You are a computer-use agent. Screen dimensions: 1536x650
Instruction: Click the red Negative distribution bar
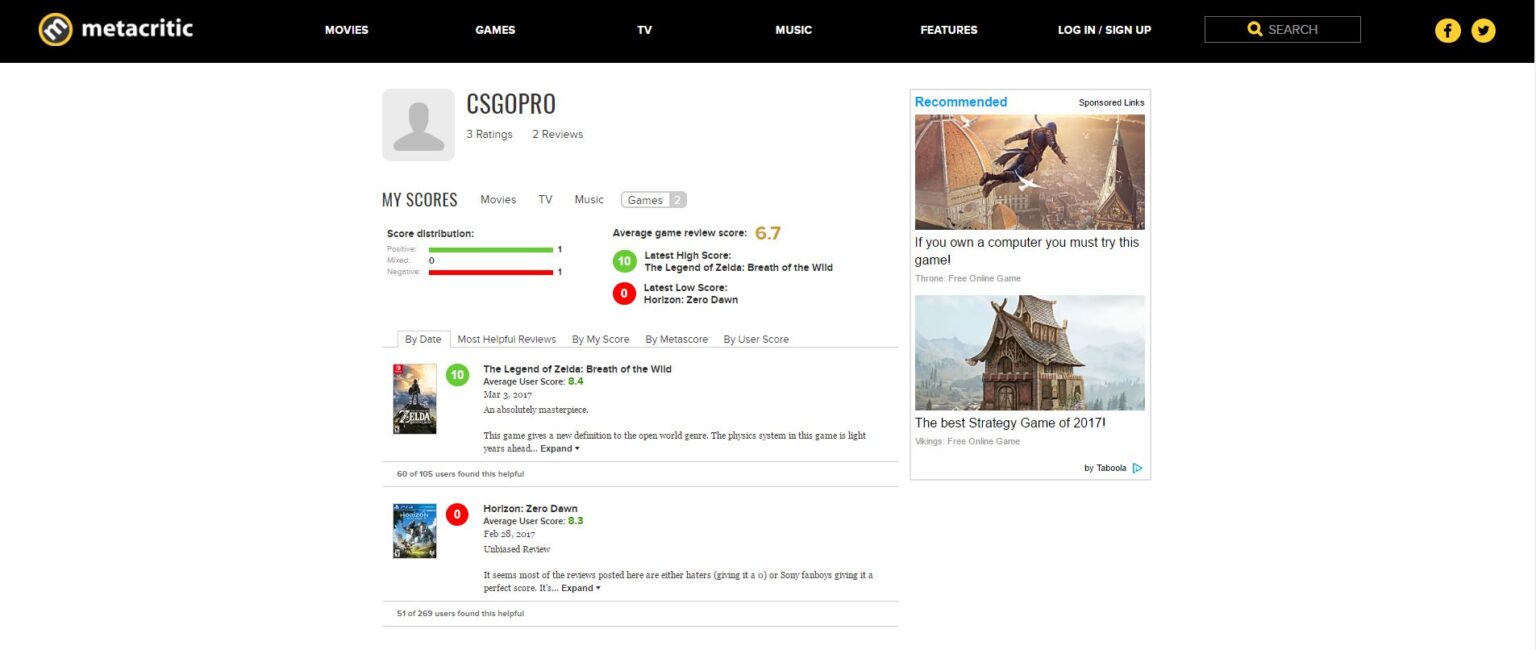click(491, 272)
